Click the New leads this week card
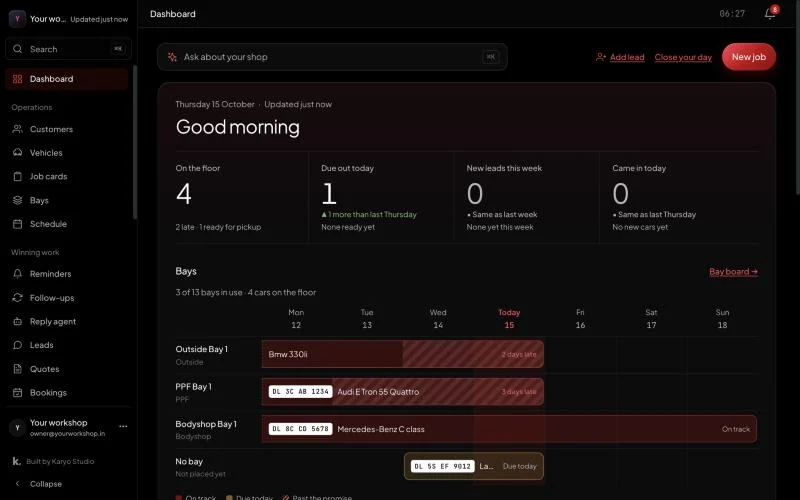Screen dimensions: 800x500 [526, 197]
